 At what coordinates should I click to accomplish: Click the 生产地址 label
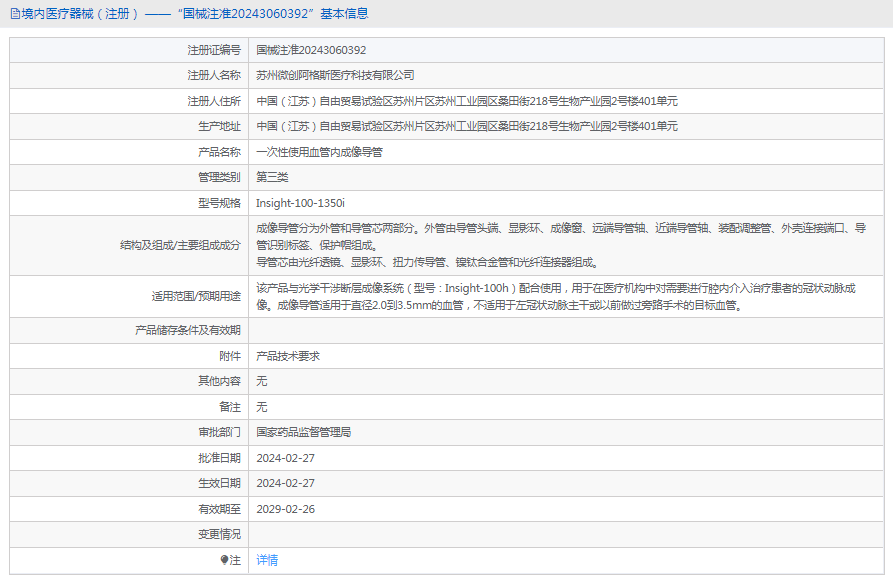pos(219,126)
